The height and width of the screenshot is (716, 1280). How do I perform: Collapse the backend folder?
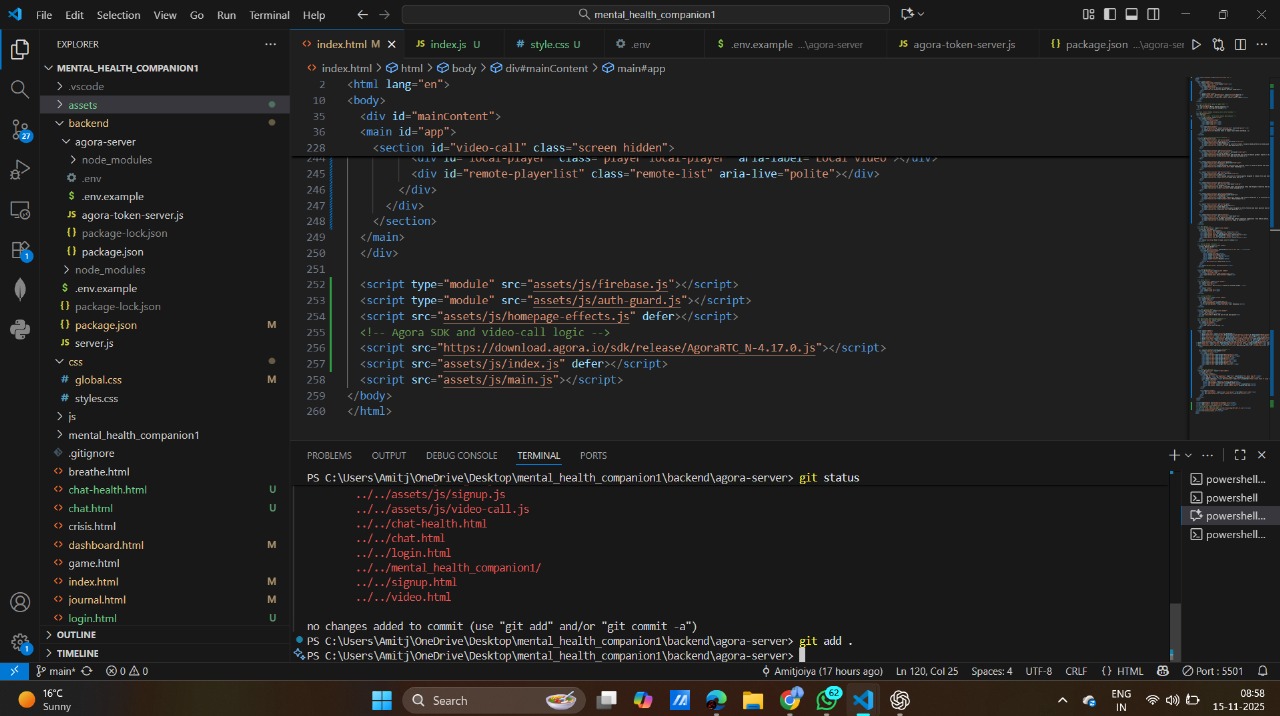coord(88,123)
